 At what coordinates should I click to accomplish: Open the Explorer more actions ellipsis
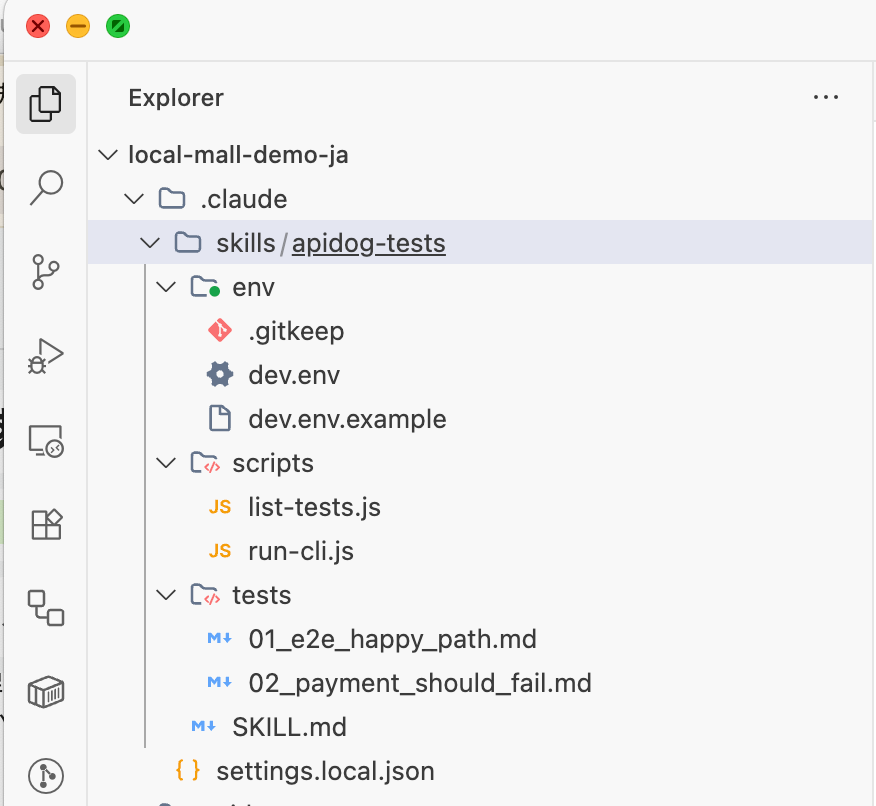(826, 97)
